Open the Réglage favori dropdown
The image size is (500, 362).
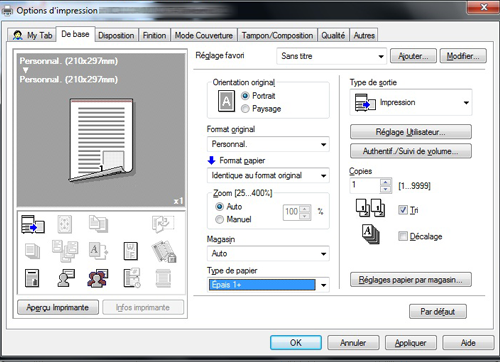click(331, 56)
